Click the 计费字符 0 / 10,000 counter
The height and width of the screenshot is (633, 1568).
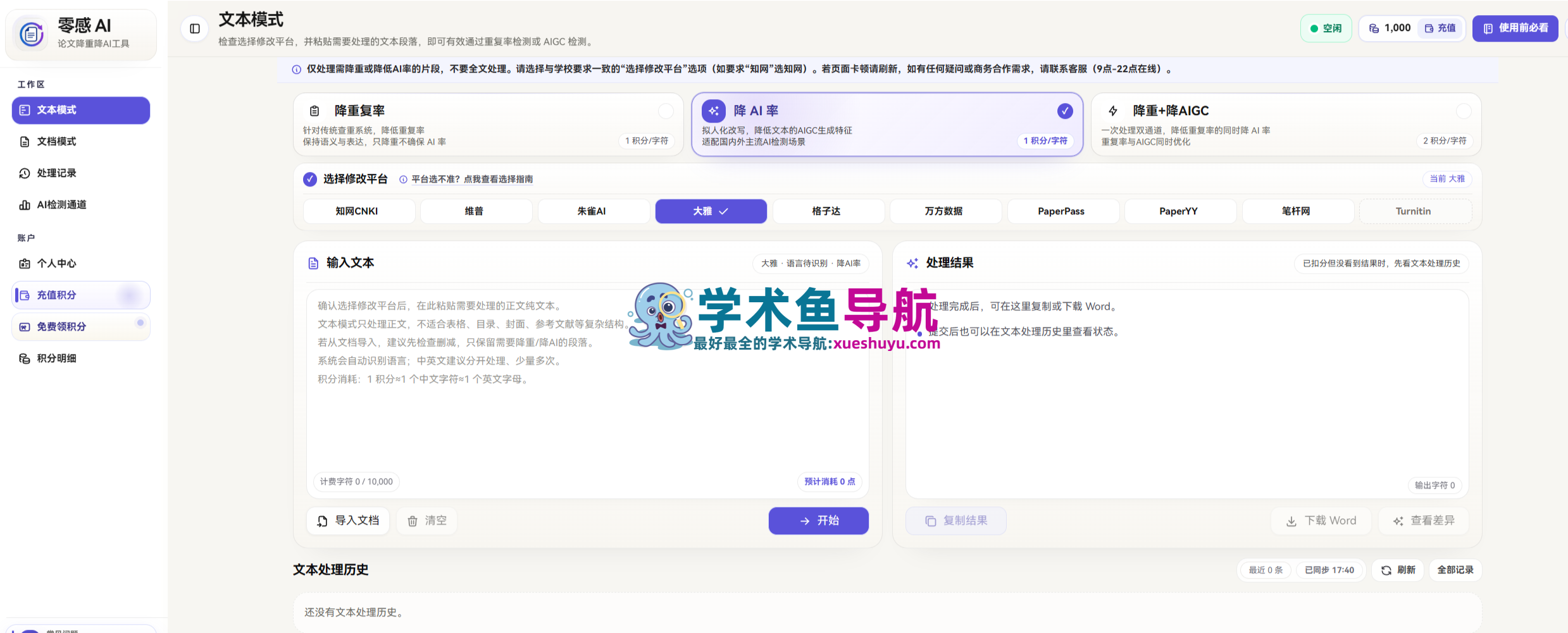(x=356, y=482)
